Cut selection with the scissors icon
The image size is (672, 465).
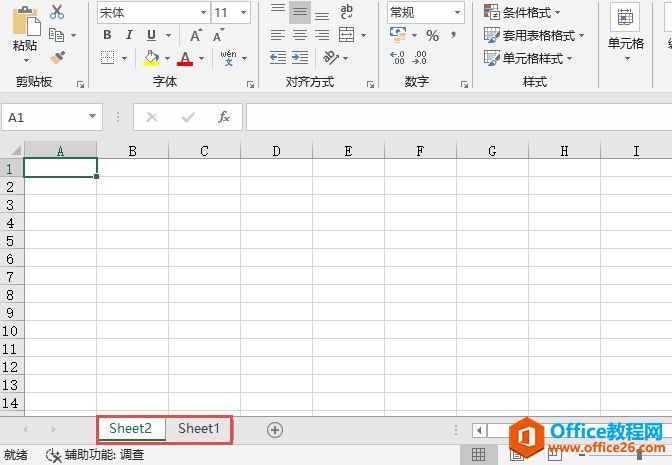(x=57, y=12)
